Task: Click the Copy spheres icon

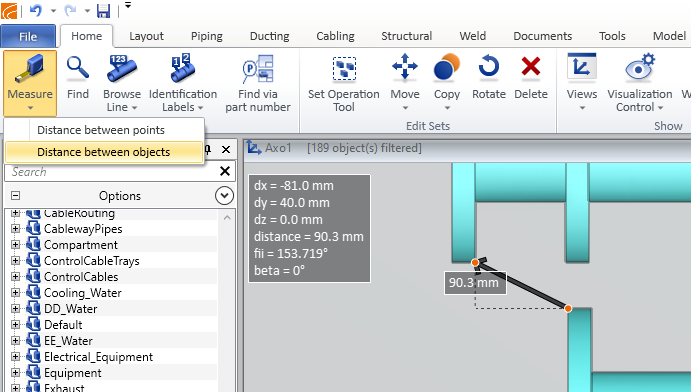Action: pos(446,67)
